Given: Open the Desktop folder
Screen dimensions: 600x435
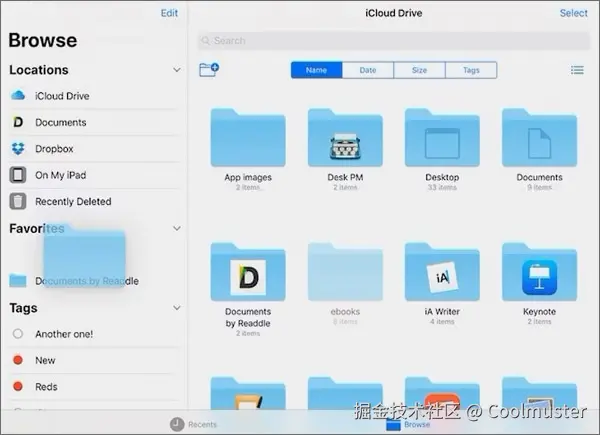Looking at the screenshot, I should pyautogui.click(x=442, y=138).
